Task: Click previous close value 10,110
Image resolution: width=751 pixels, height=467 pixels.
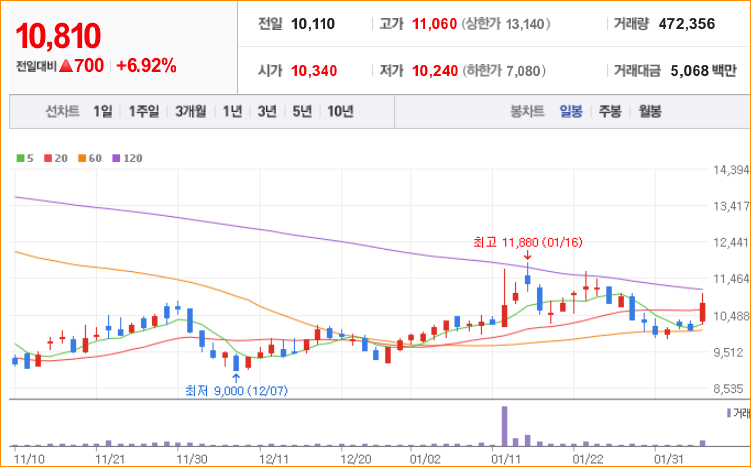Action: (x=313, y=23)
